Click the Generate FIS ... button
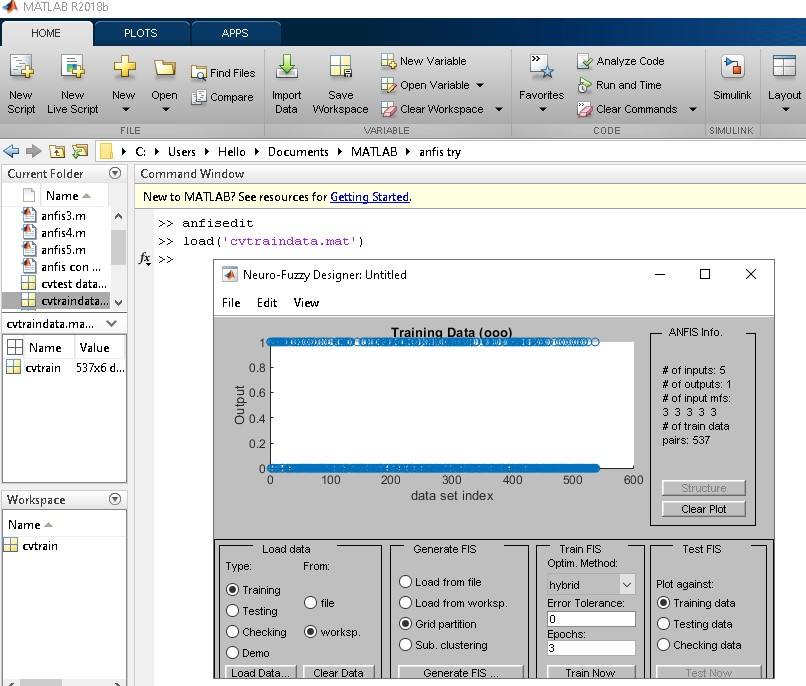 point(461,673)
